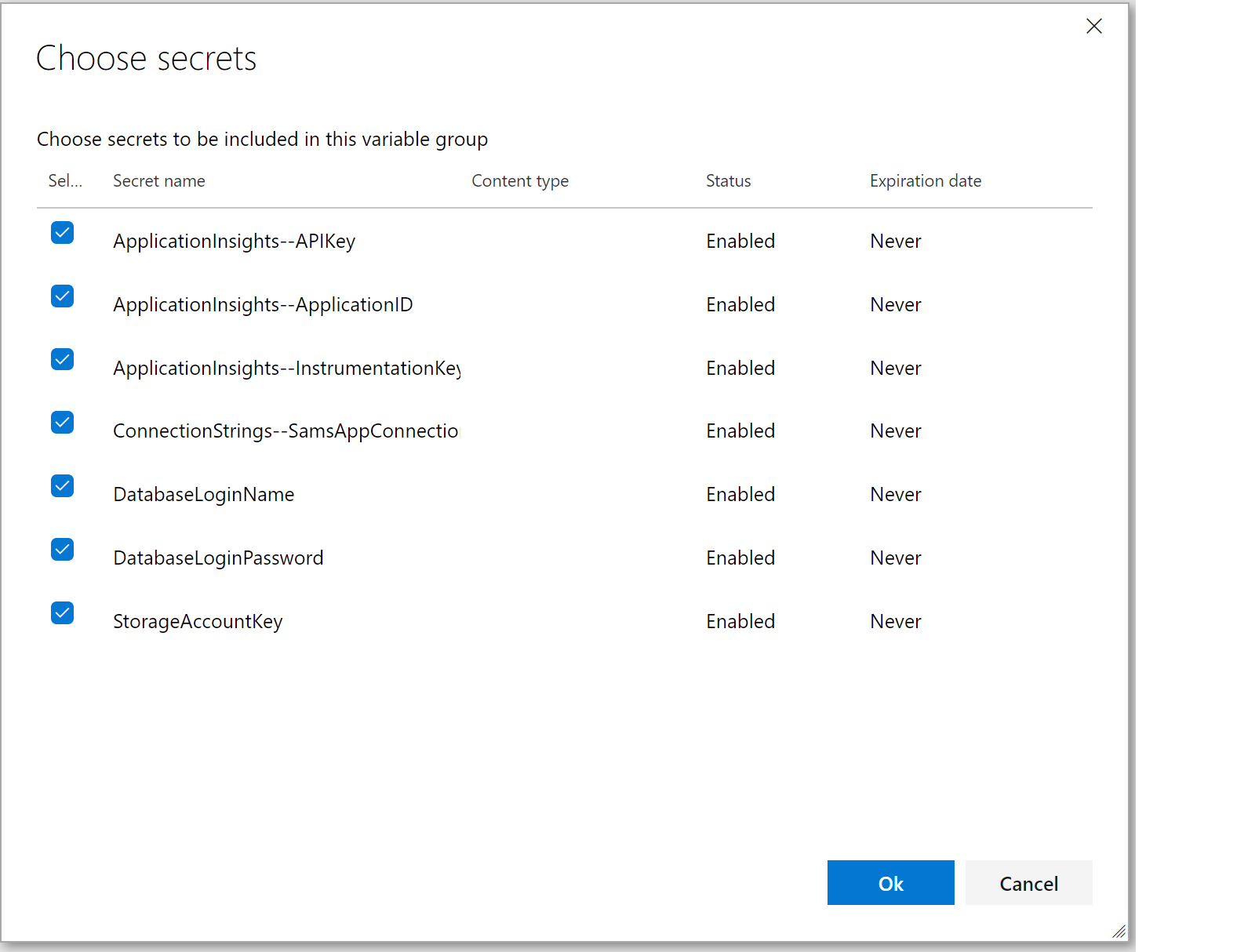This screenshot has height=952, width=1255.
Task: Click the Expiration date column header
Action: tap(926, 181)
